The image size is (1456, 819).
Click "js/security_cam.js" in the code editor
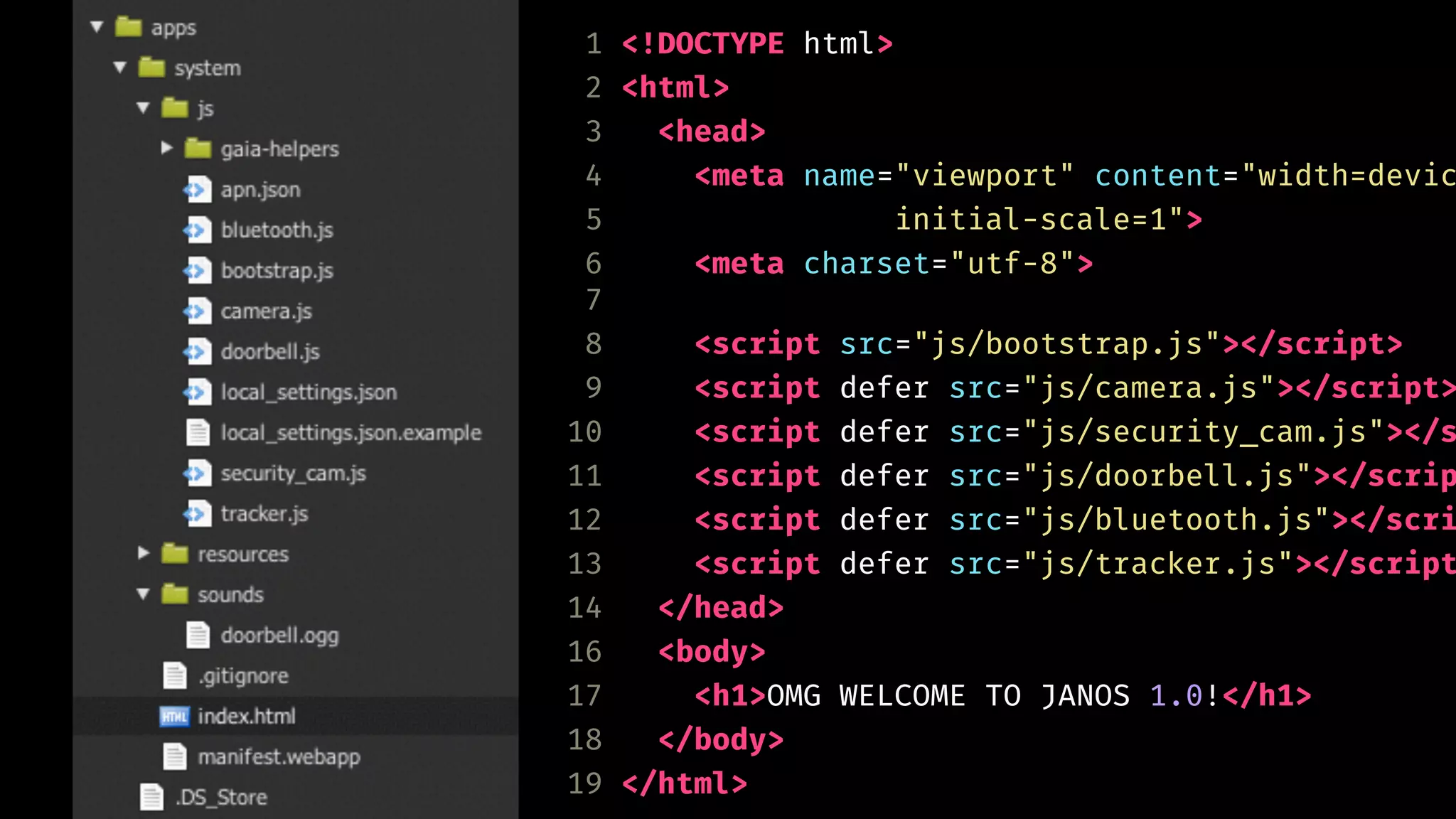click(1203, 432)
